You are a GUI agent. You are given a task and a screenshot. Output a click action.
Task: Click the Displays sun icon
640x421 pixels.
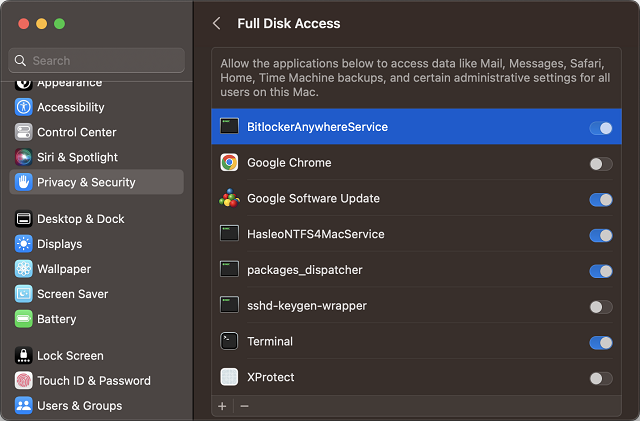click(x=24, y=244)
